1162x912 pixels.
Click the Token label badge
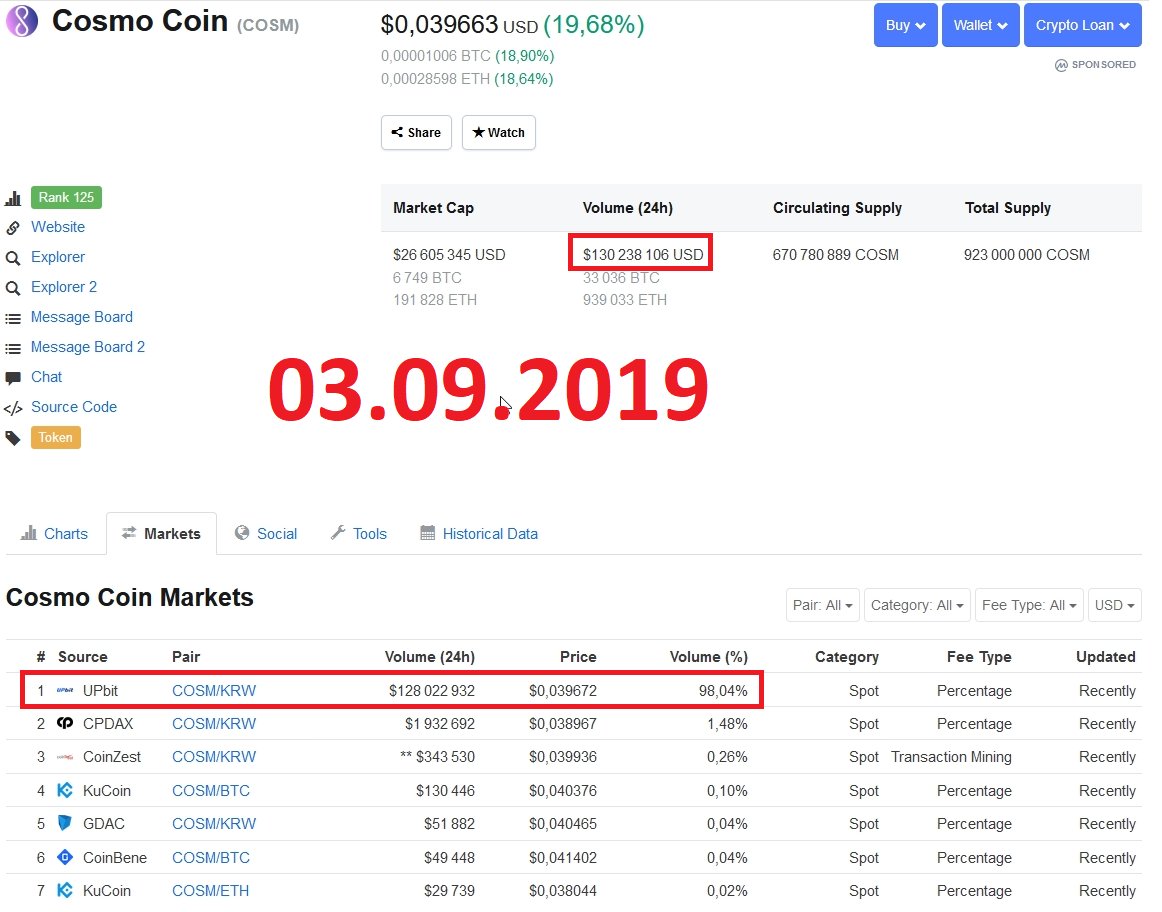[56, 437]
